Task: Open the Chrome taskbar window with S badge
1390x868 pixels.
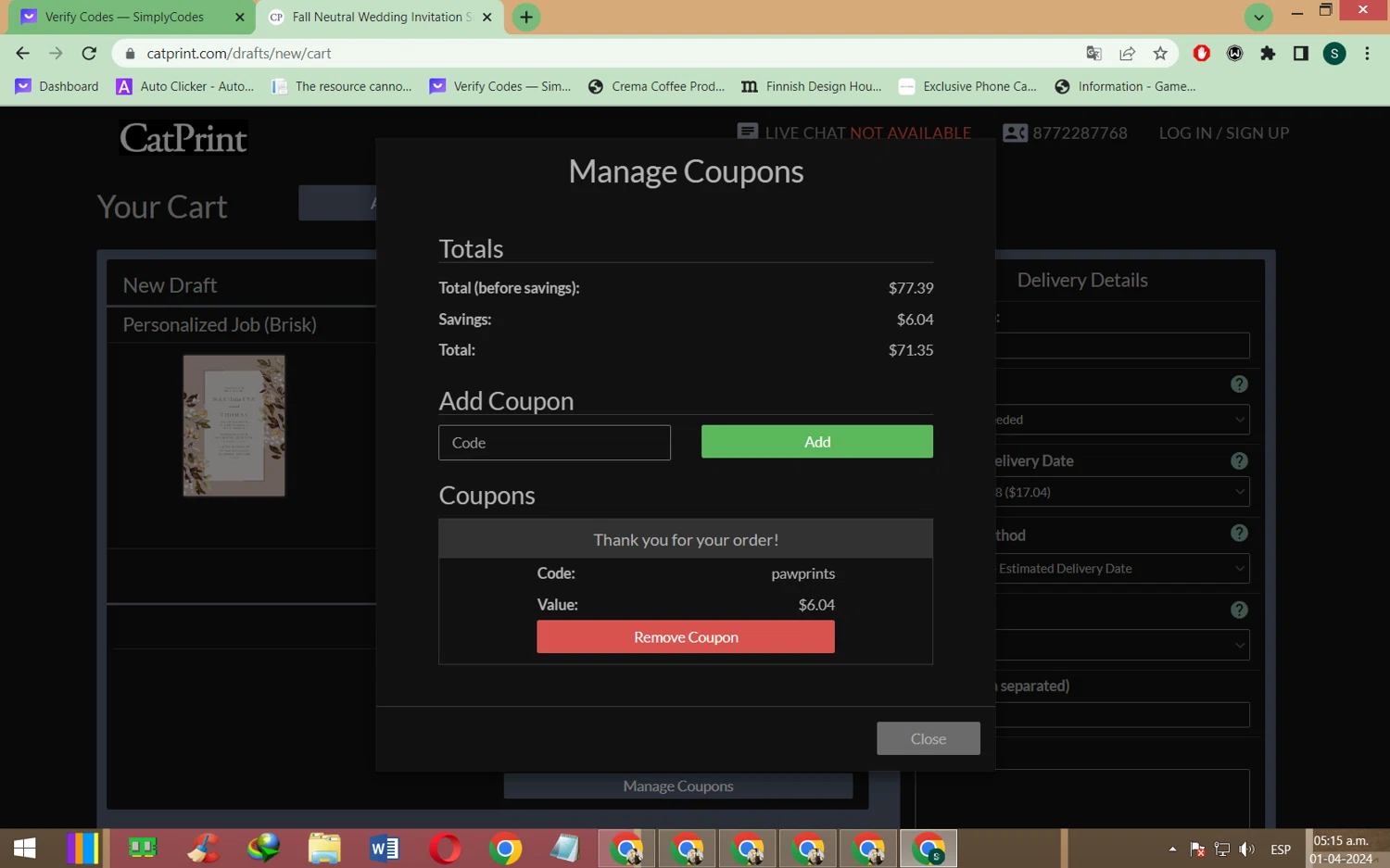Action: click(929, 848)
